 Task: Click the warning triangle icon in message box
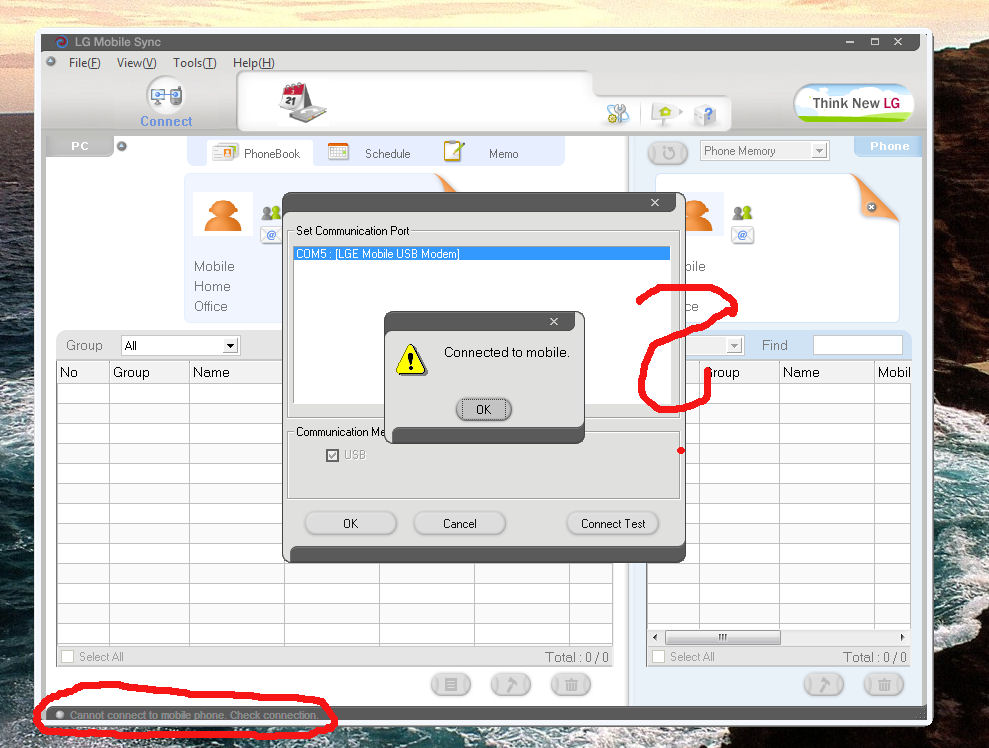pos(411,359)
